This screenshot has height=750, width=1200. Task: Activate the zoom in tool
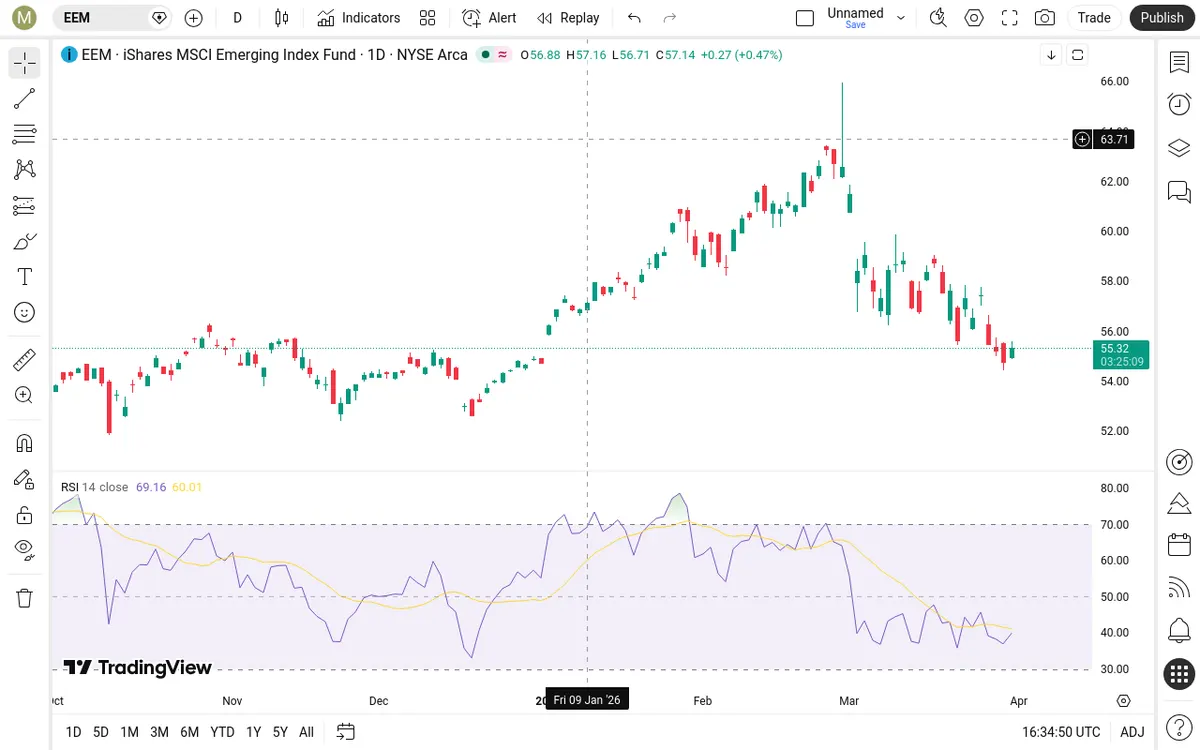pyautogui.click(x=25, y=395)
